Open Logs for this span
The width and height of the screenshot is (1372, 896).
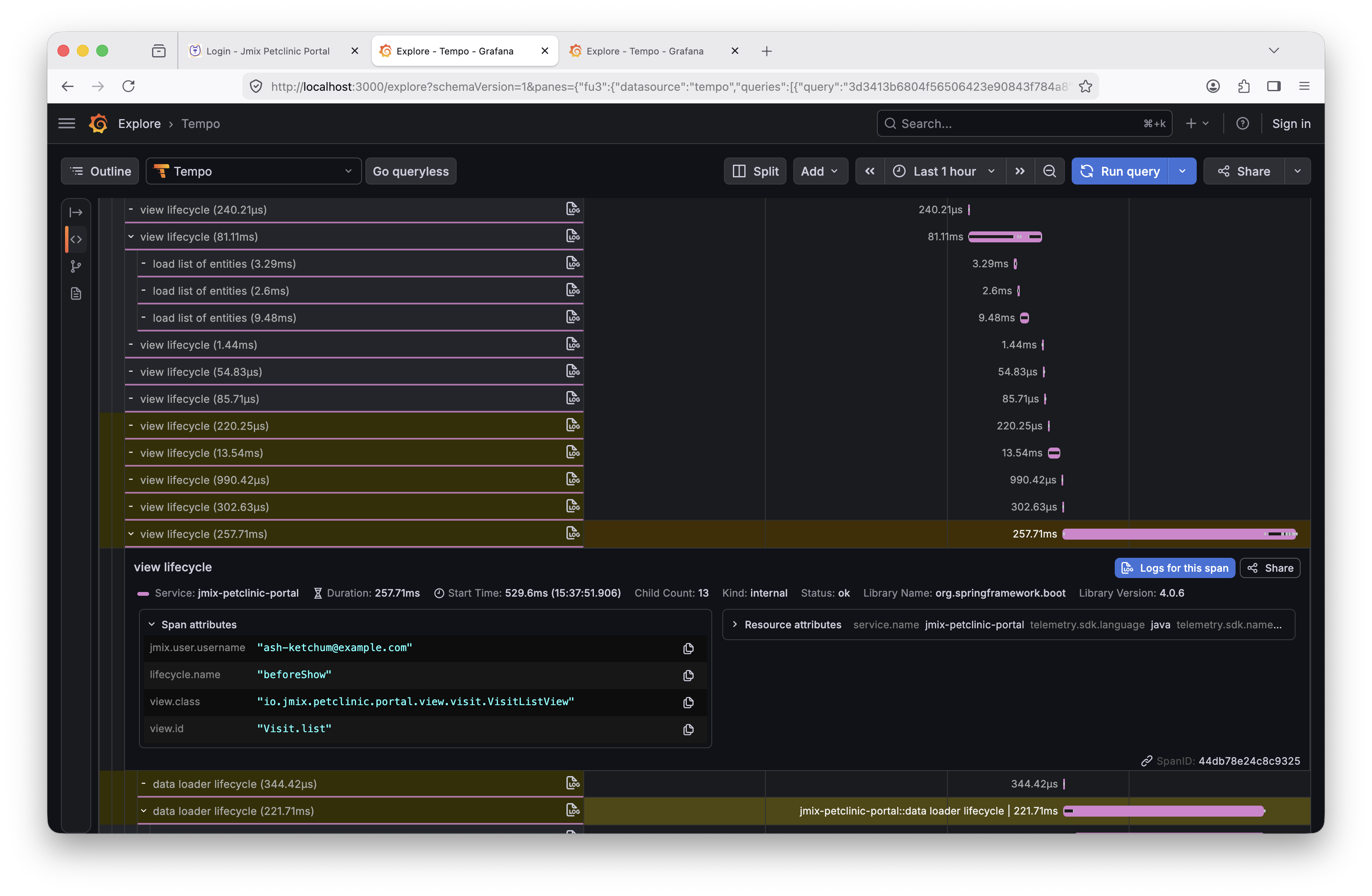click(1174, 567)
